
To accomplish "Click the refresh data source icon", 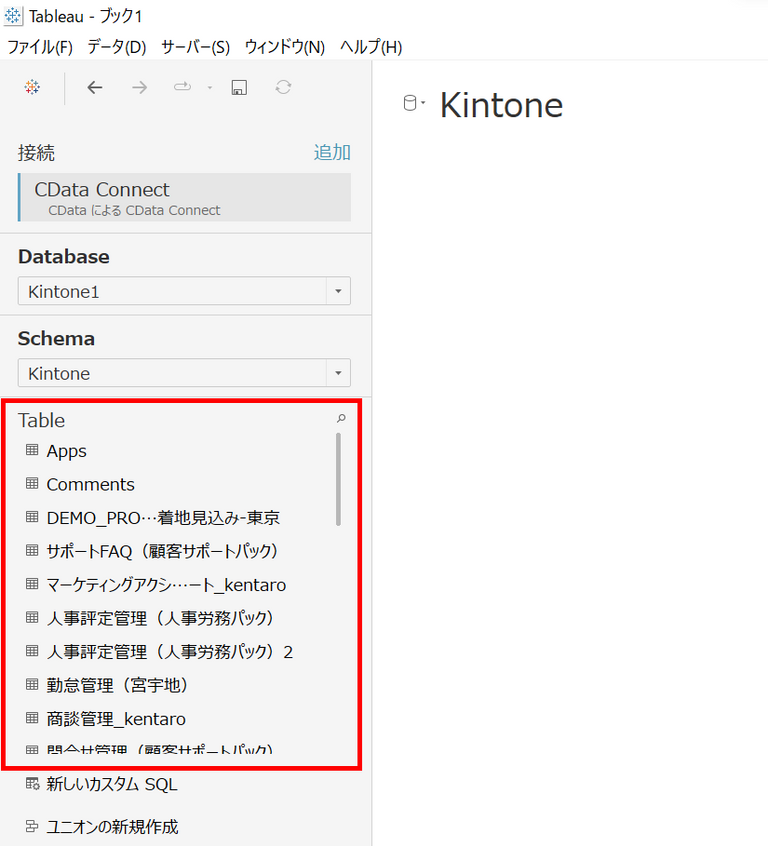I will (x=283, y=87).
